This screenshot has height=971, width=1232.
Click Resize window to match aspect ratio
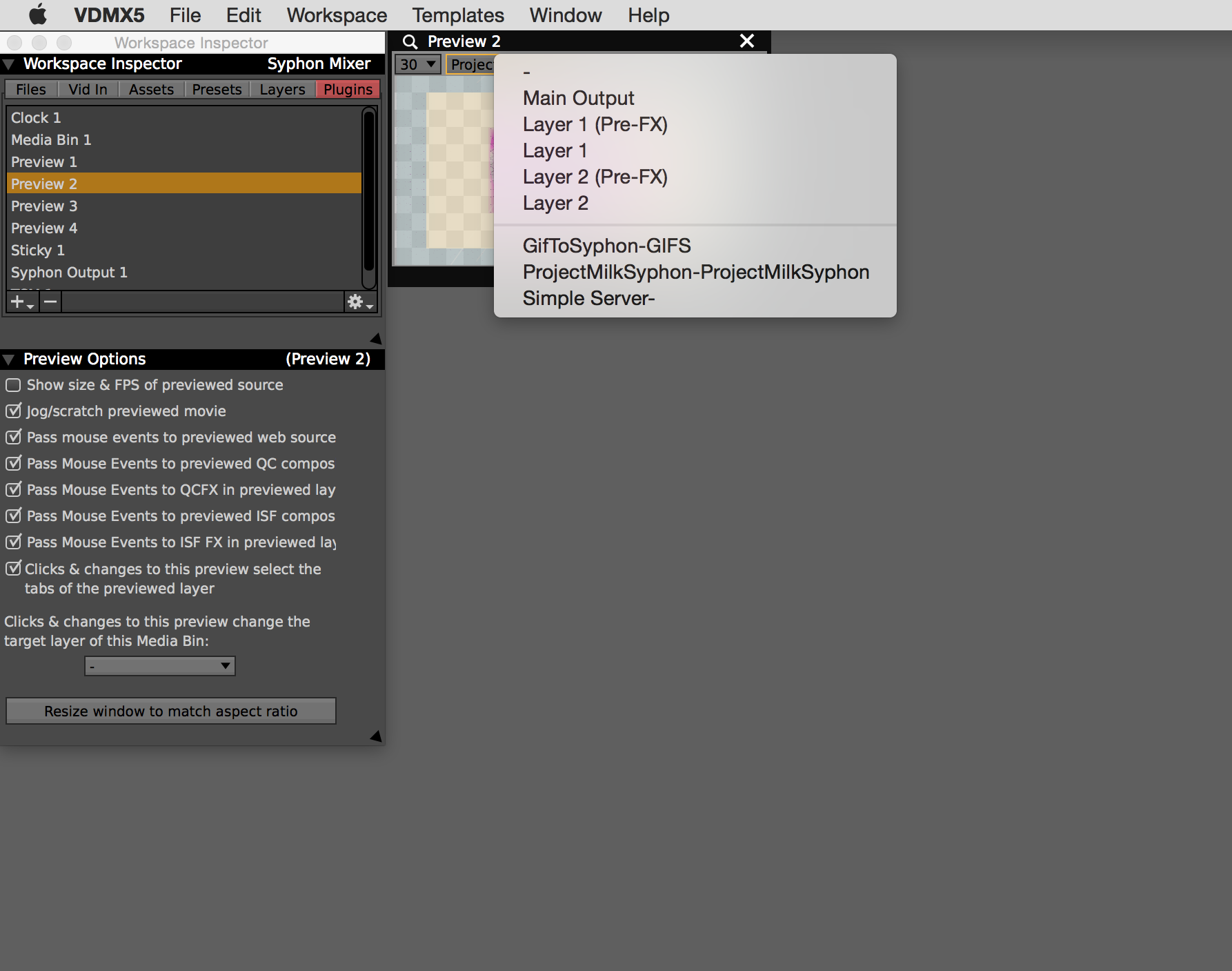[171, 711]
